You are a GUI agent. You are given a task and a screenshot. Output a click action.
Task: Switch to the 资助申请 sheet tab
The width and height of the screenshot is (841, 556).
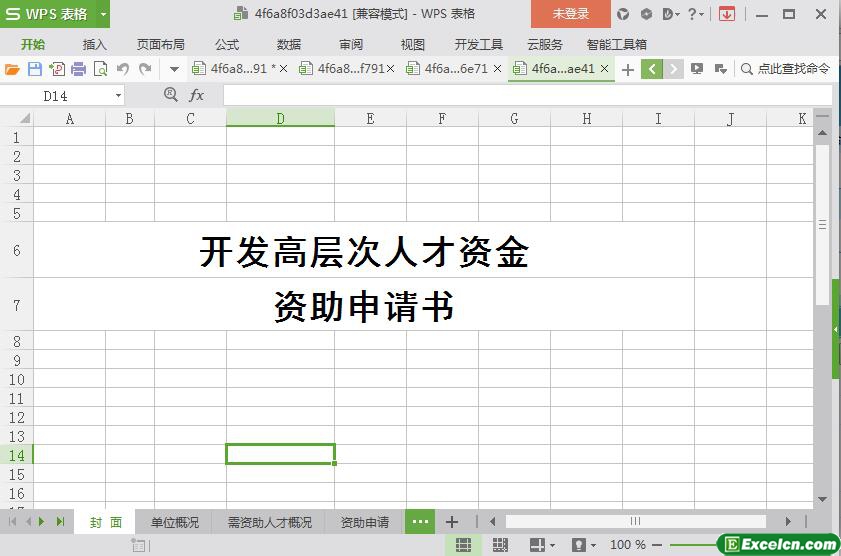coord(365,522)
